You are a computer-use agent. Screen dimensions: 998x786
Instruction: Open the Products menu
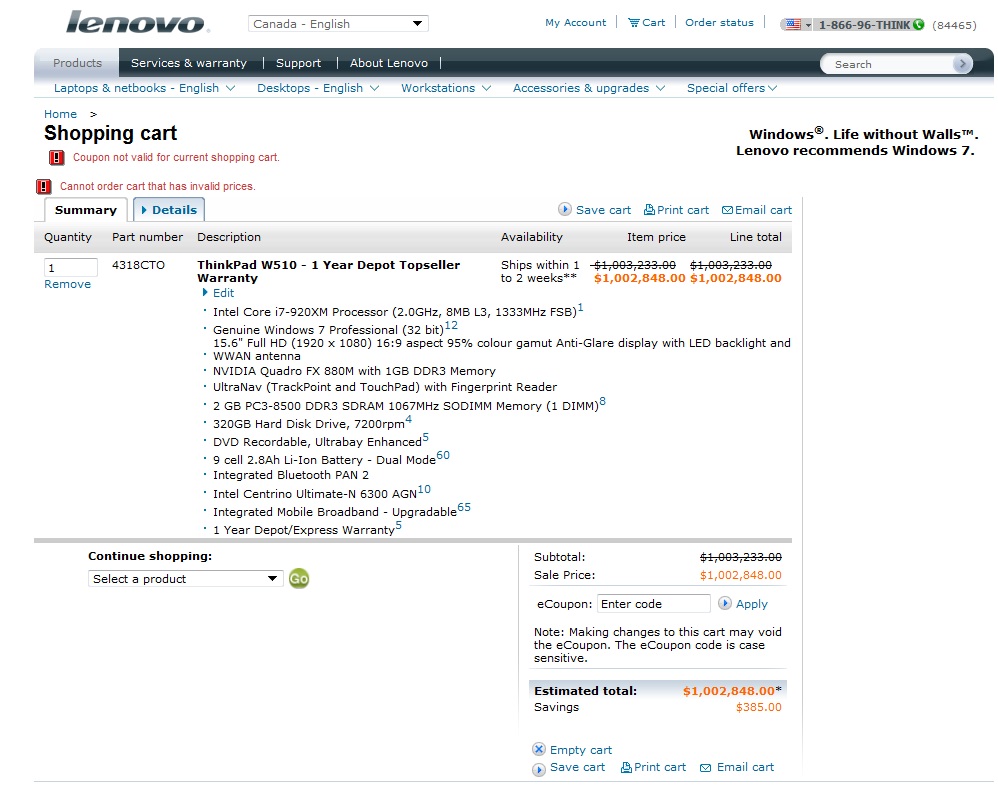coord(77,63)
